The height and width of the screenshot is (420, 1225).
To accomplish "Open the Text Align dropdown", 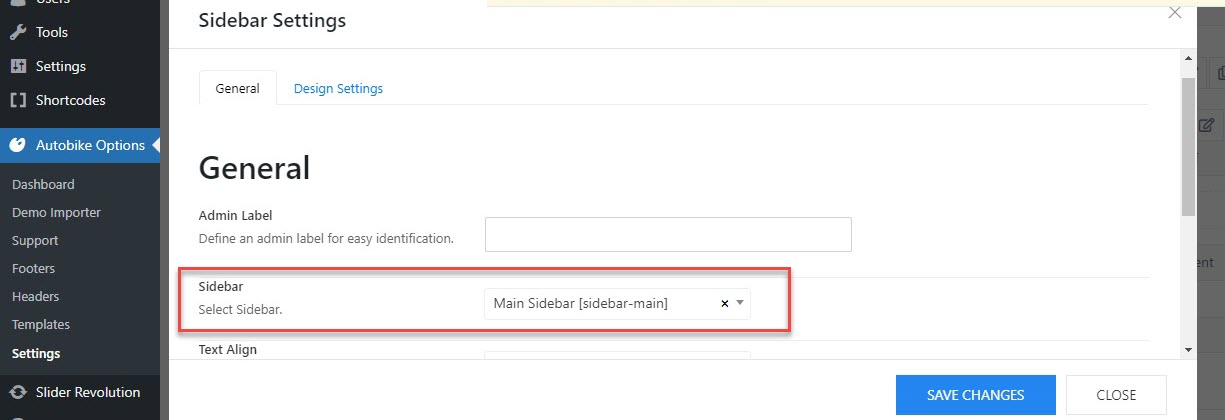I will [x=617, y=355].
